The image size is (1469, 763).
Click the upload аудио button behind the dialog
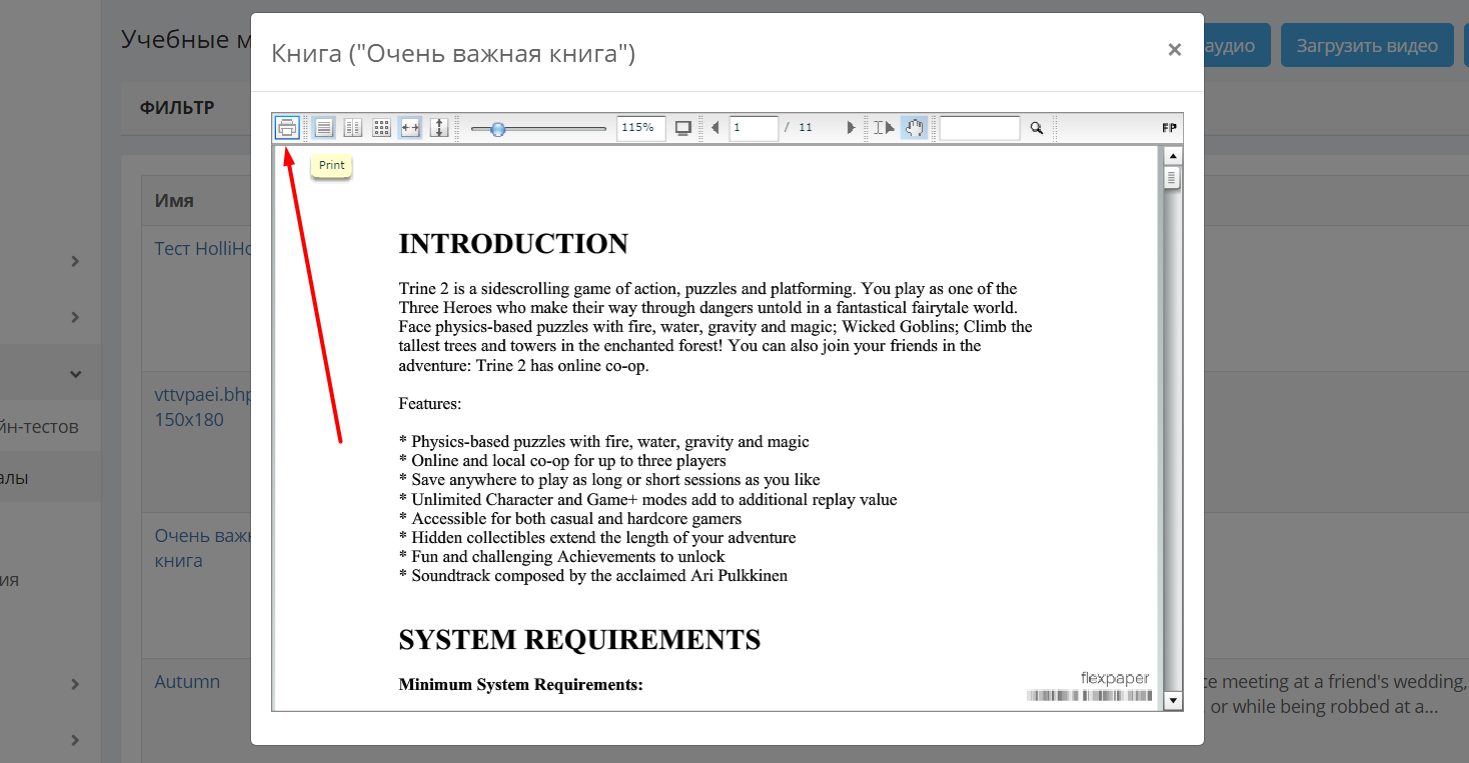[x=1236, y=46]
